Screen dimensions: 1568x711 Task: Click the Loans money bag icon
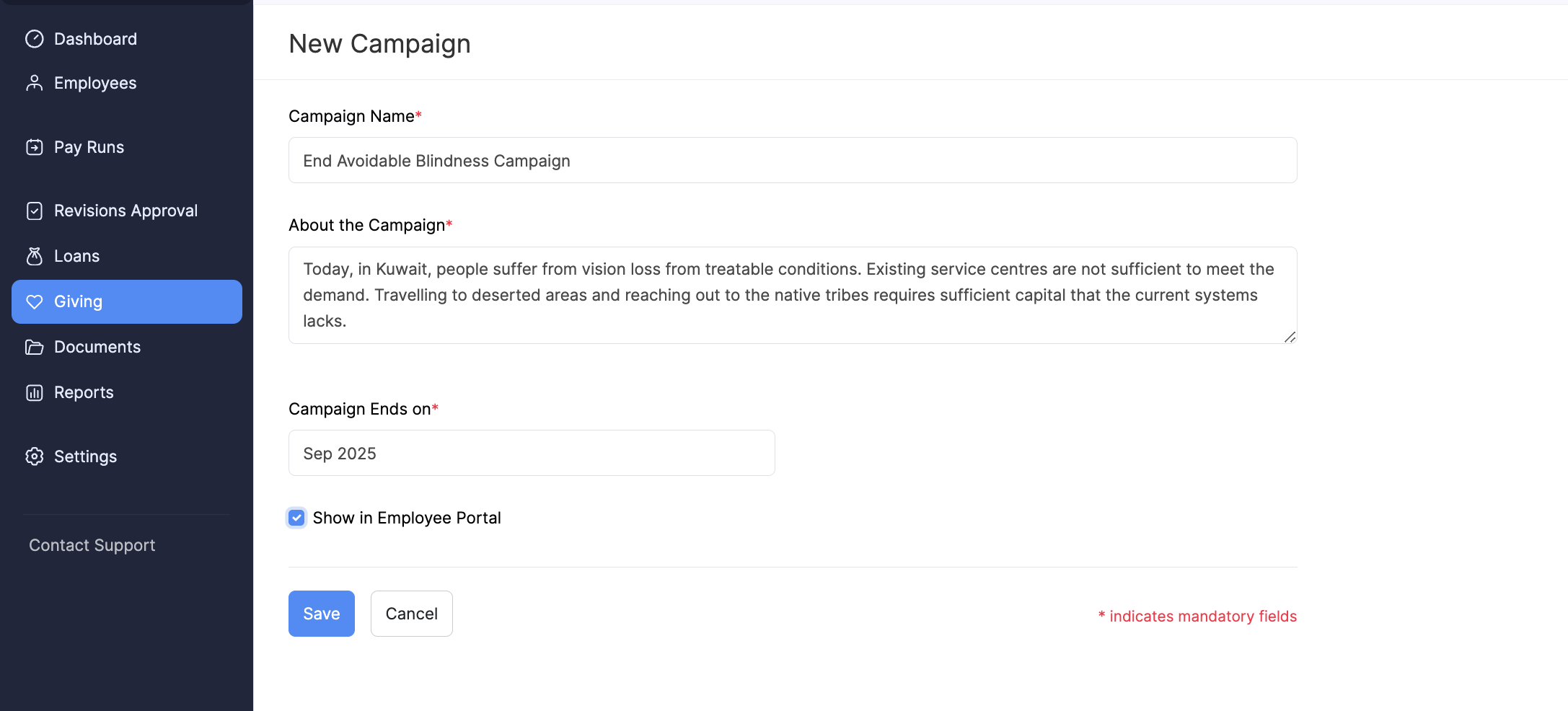35,256
